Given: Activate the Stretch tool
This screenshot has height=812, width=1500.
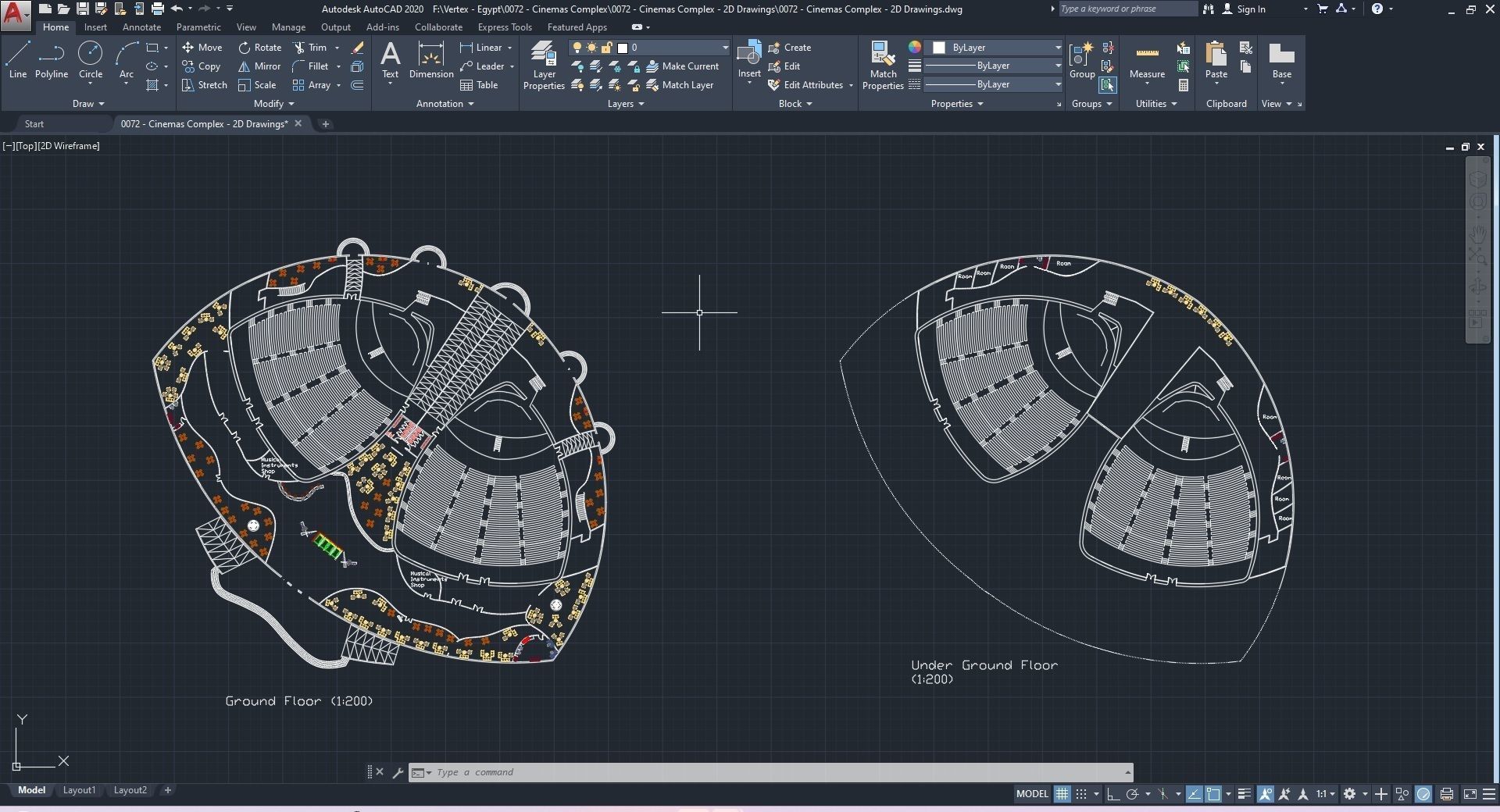Looking at the screenshot, I should coord(205,85).
